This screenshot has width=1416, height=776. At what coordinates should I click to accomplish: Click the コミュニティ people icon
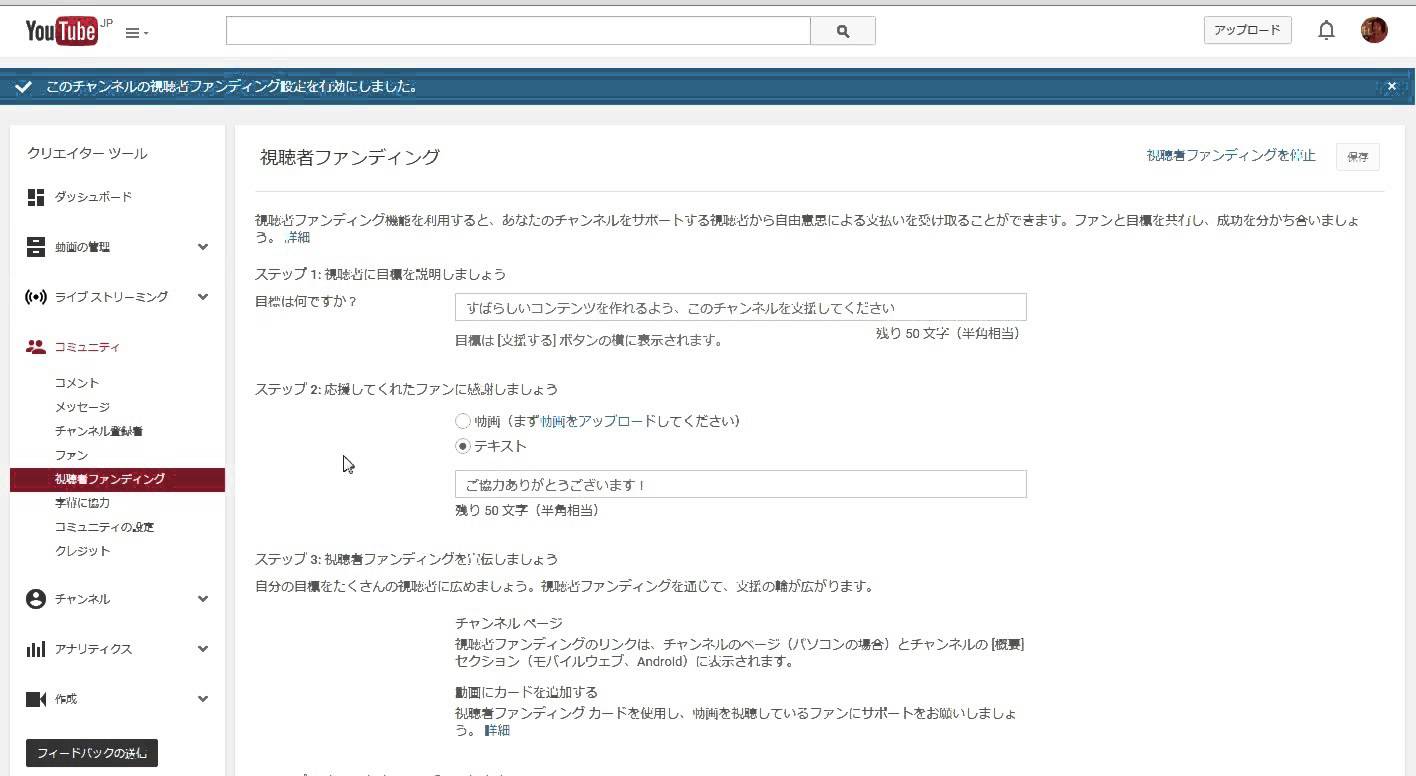point(36,347)
